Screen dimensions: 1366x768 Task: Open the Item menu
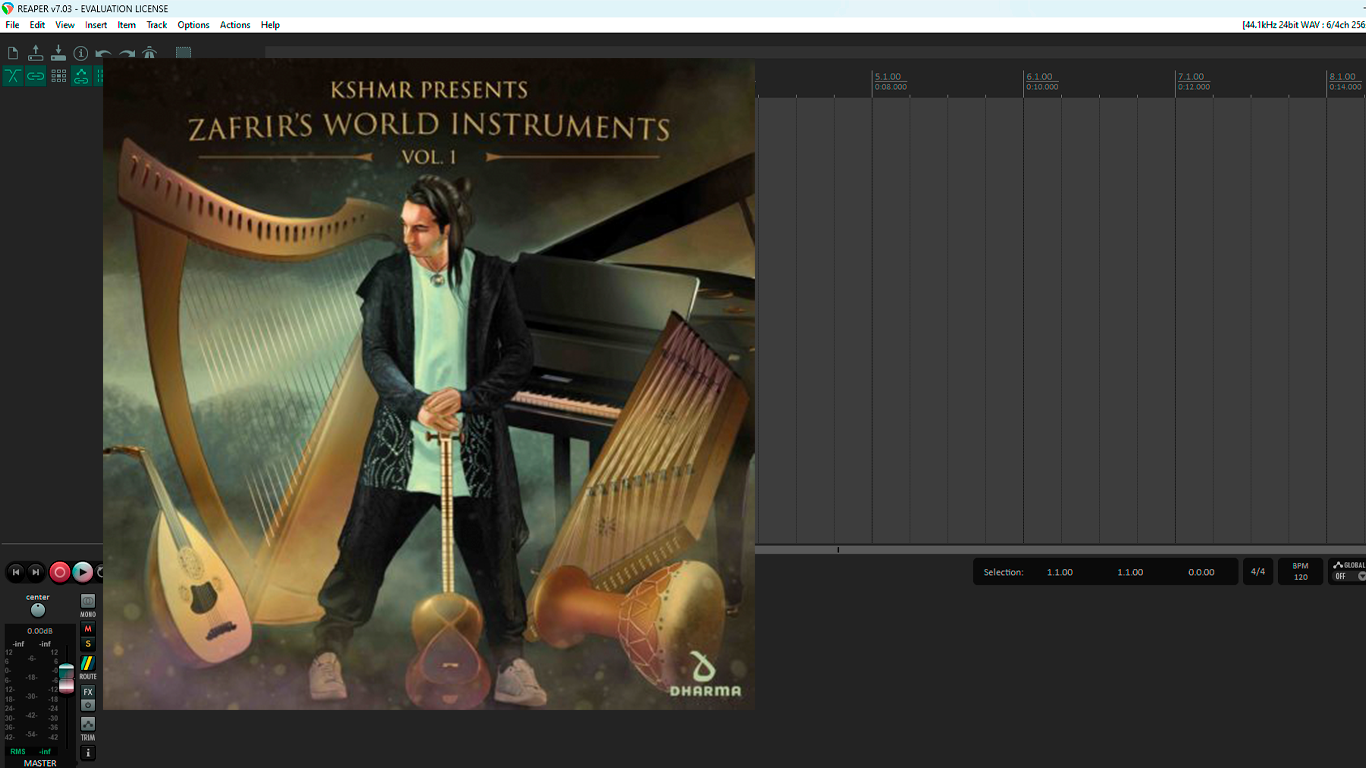126,25
